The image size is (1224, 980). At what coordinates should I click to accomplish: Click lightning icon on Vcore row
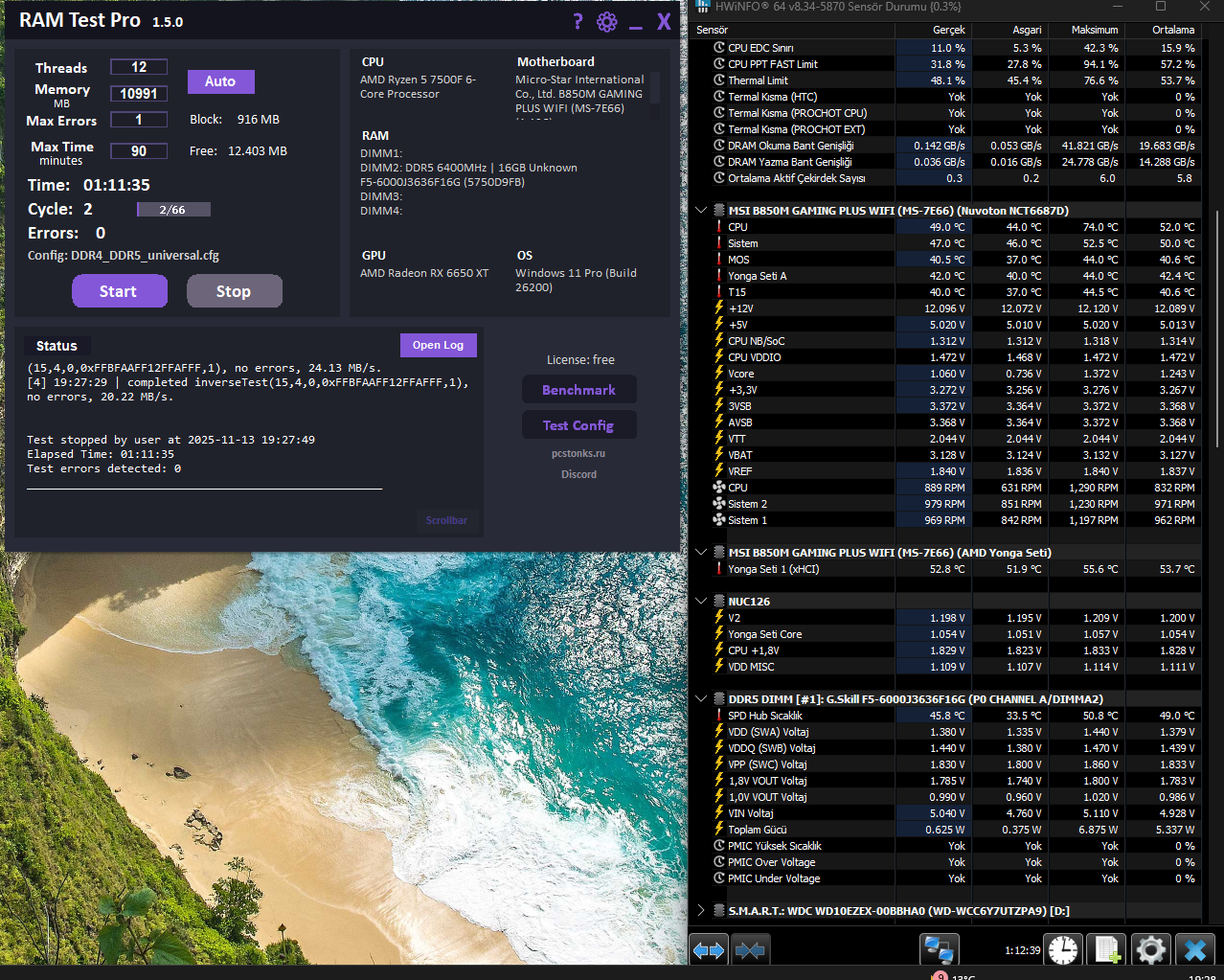pyautogui.click(x=719, y=374)
